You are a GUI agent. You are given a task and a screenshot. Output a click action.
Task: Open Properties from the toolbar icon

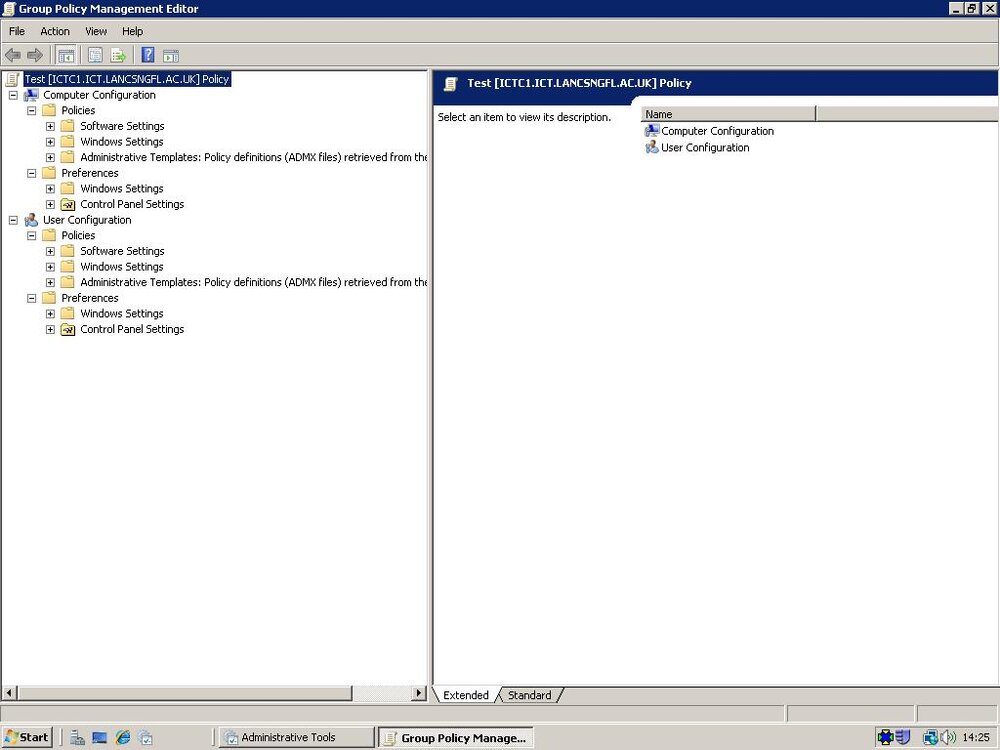click(x=95, y=55)
